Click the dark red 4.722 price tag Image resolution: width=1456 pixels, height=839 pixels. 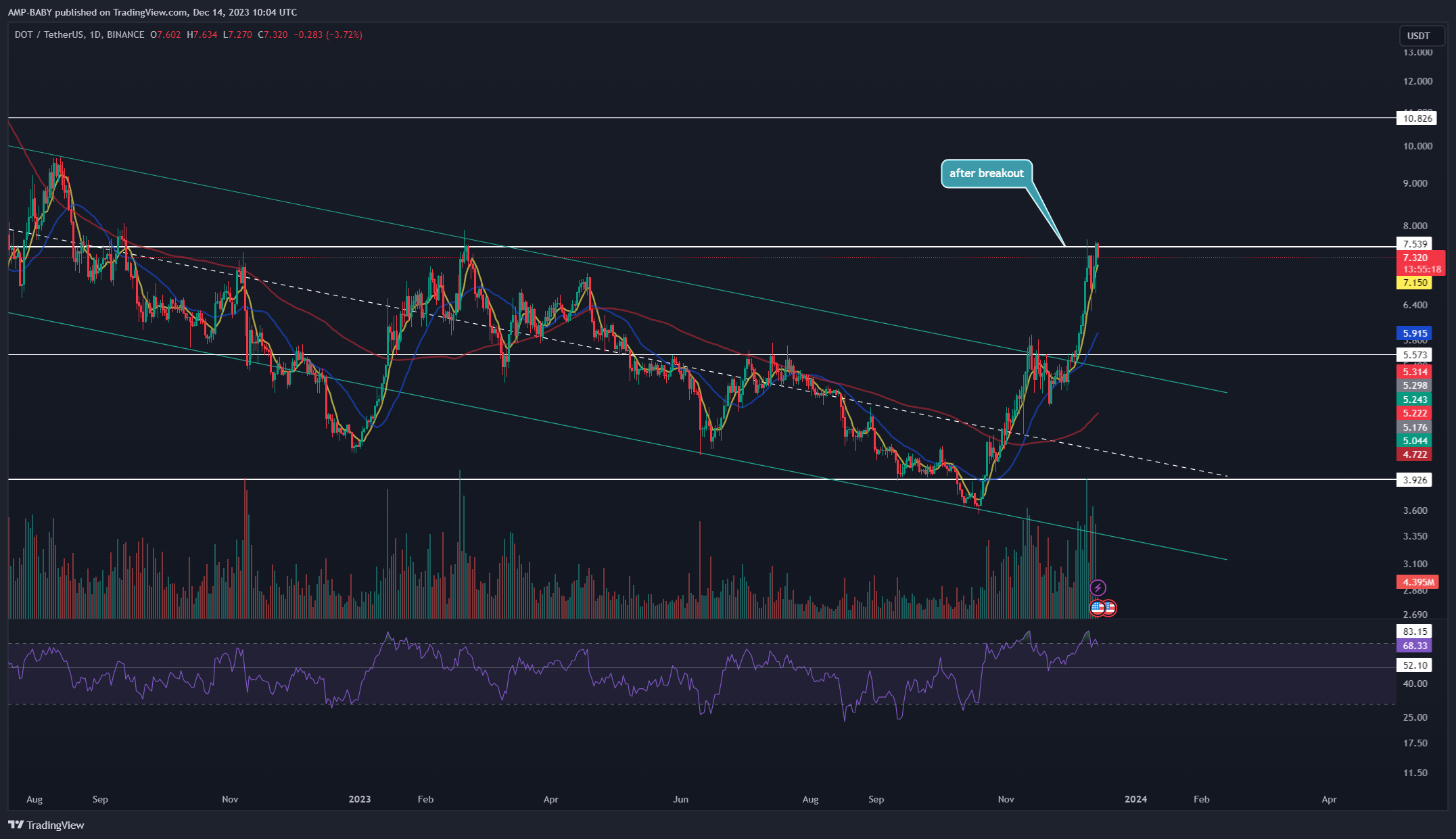[1415, 454]
